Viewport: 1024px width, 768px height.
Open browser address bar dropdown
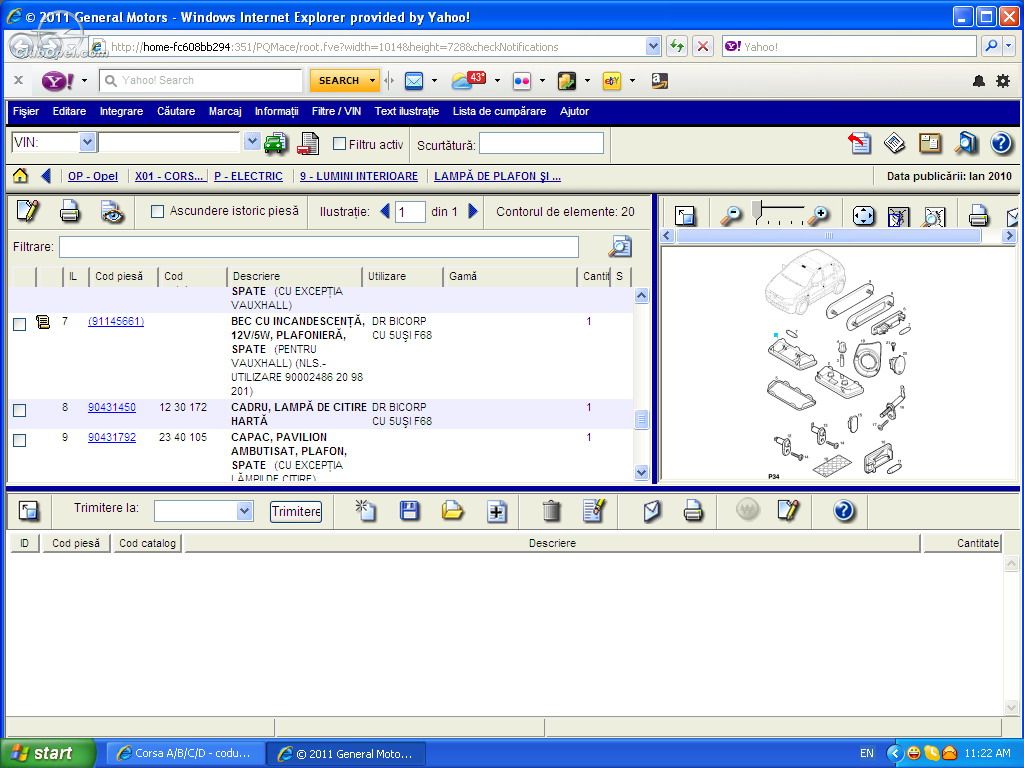653,46
